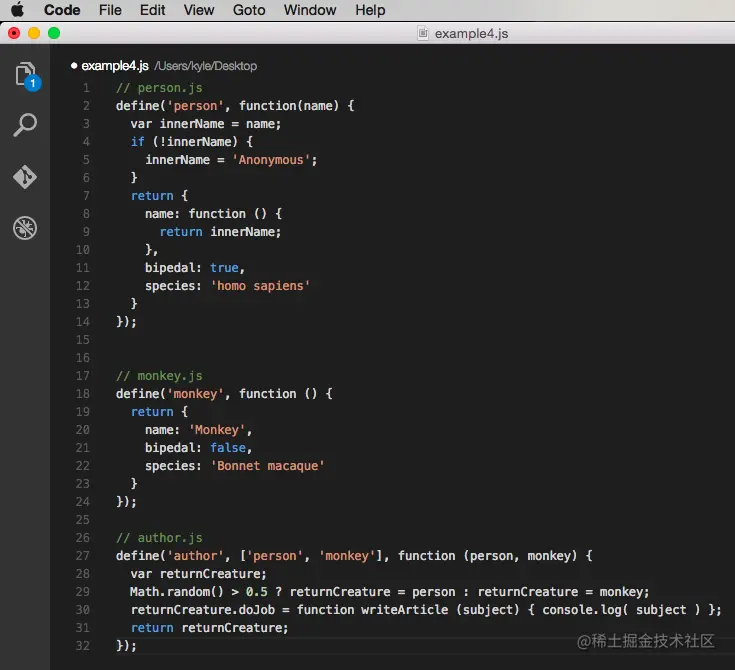Click the Apple menu logo
The height and width of the screenshot is (670, 735).
coord(17,9)
